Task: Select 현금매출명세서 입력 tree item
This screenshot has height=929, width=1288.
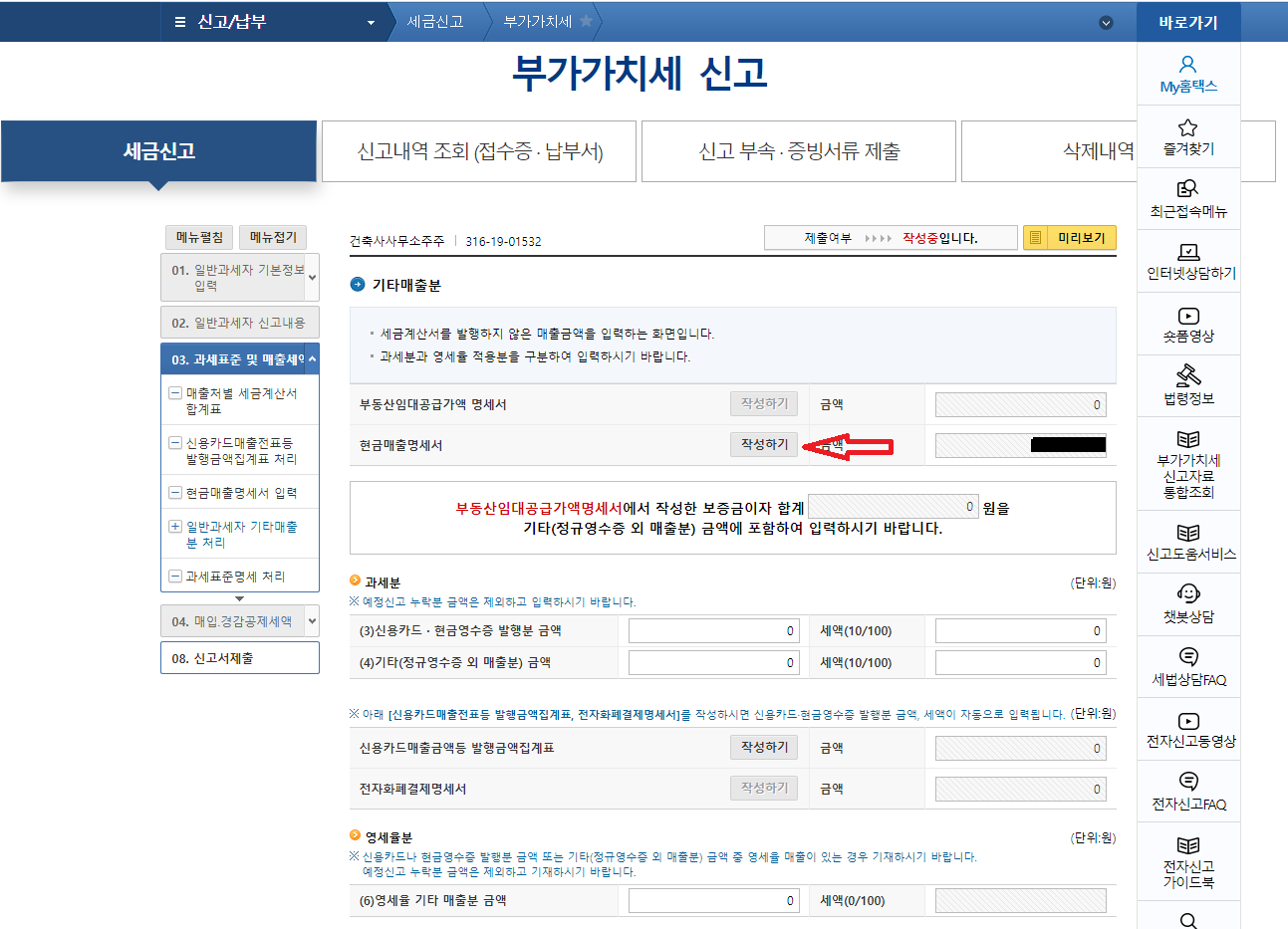Action: 241,493
